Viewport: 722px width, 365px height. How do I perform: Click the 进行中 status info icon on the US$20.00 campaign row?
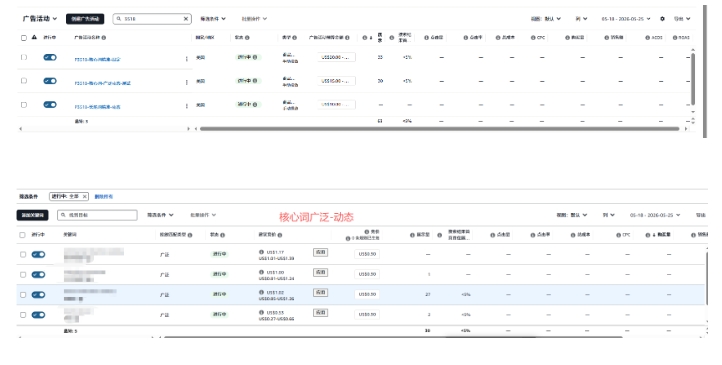coord(255,58)
